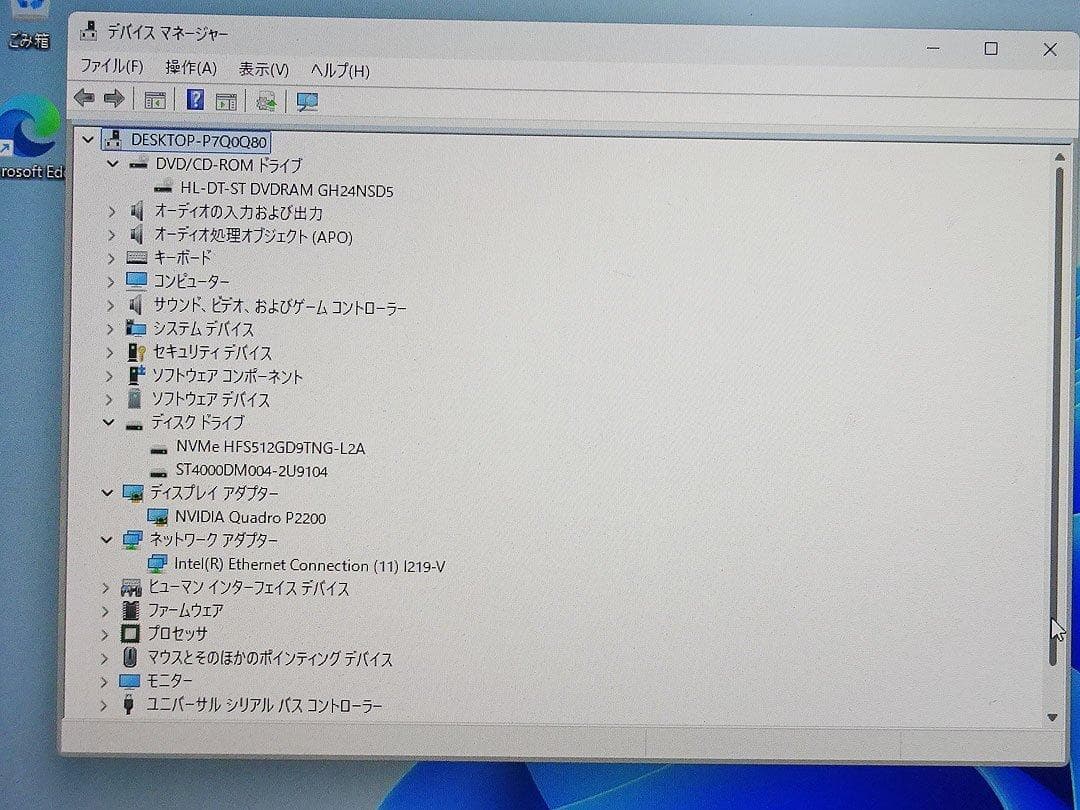Click the Forward navigation arrow in toolbar

114,97
